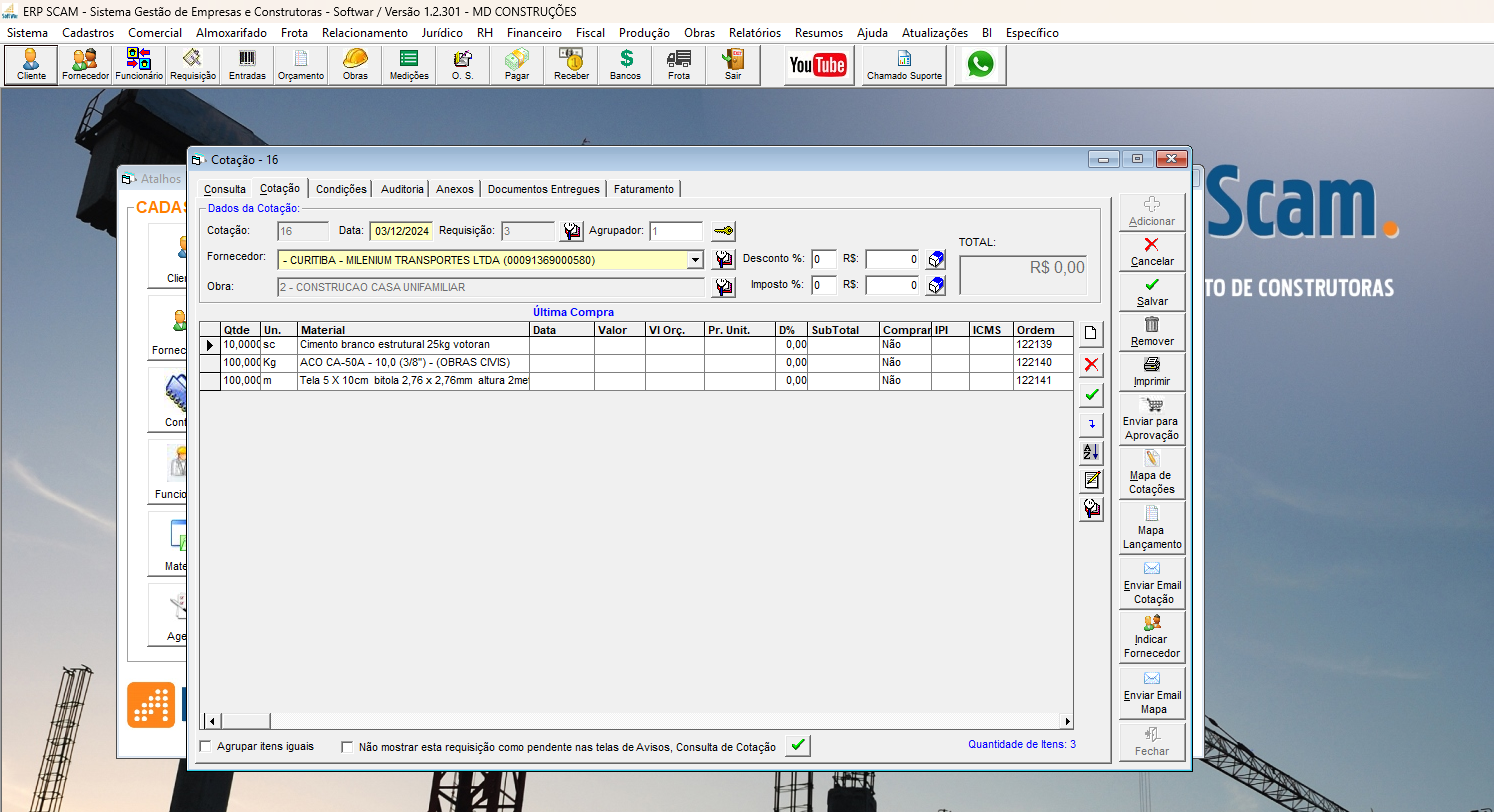Click the Salvar button
This screenshot has height=812, width=1494.
click(x=1152, y=292)
